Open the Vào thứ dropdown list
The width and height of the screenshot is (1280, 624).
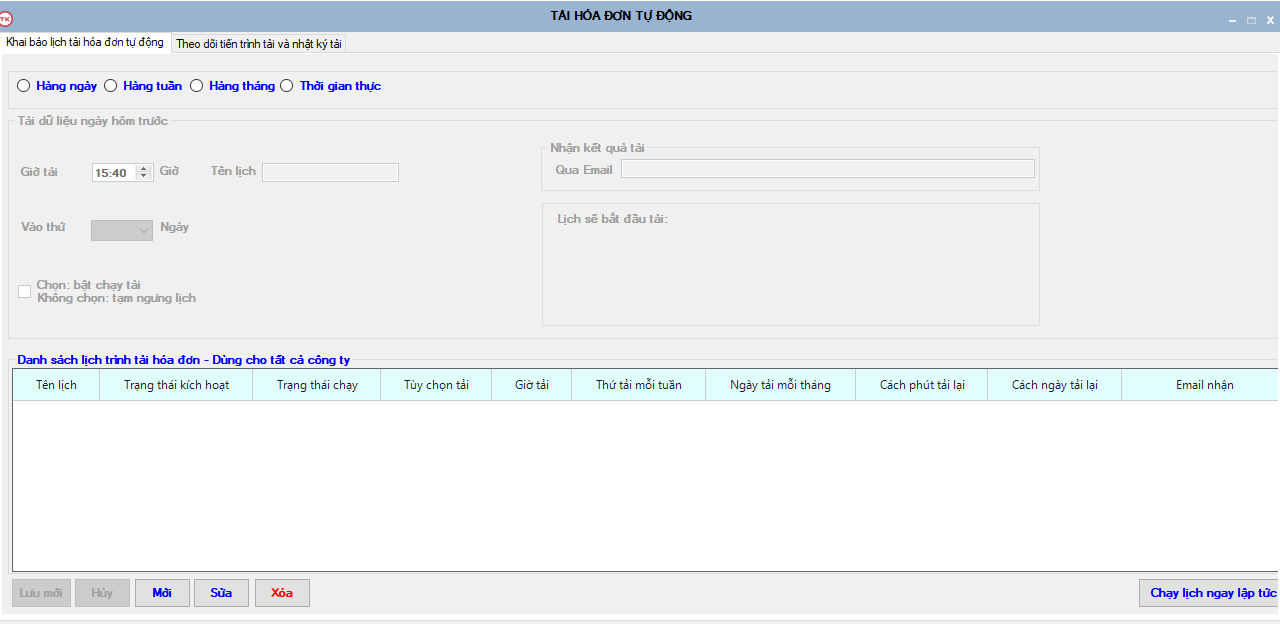coord(122,230)
